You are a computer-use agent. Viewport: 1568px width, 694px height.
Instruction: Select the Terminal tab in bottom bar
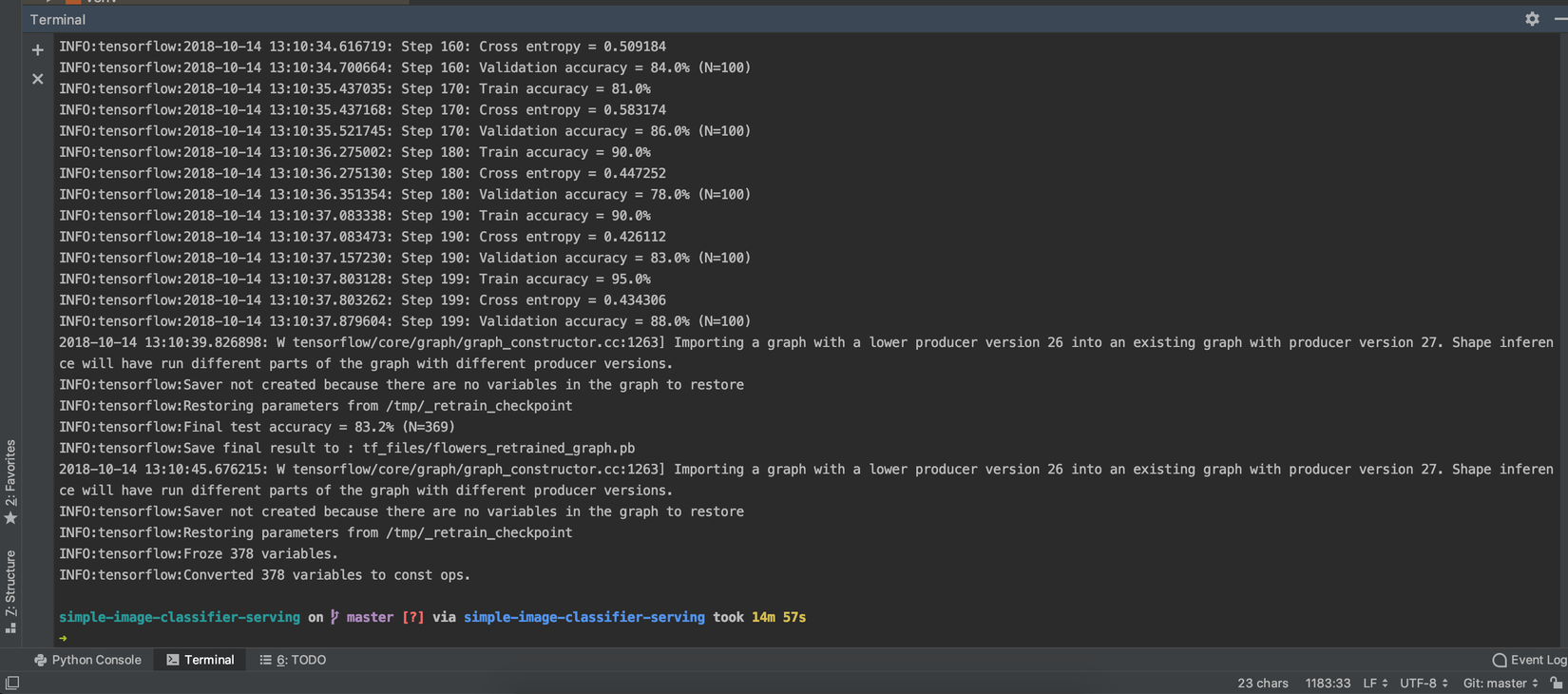coord(201,660)
